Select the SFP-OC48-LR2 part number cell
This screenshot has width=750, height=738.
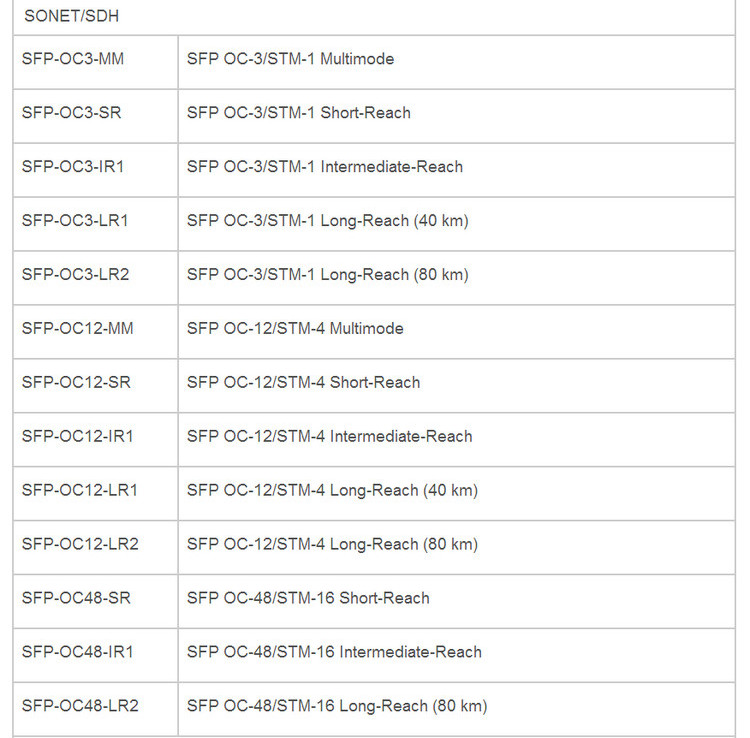80,707
